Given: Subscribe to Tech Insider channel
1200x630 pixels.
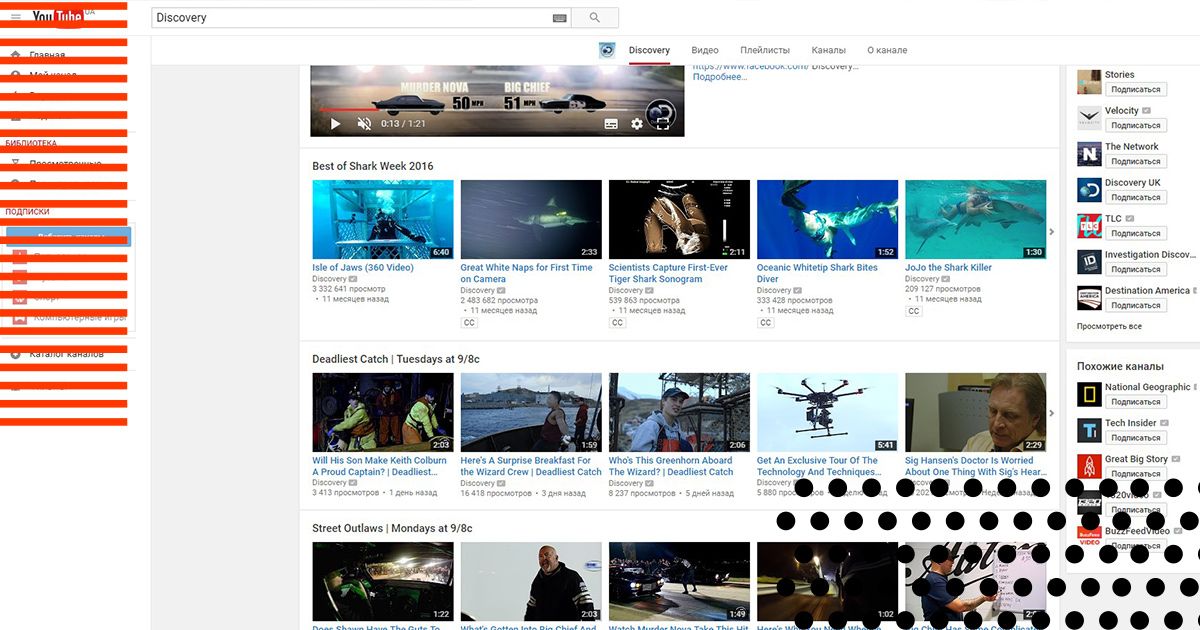Looking at the screenshot, I should click(x=1136, y=438).
